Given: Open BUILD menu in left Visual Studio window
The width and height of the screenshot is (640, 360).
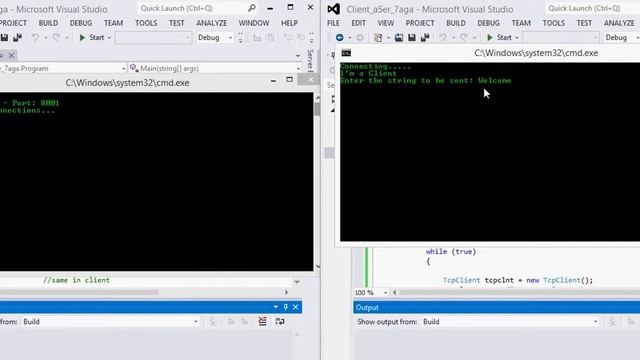Looking at the screenshot, I should [x=48, y=23].
